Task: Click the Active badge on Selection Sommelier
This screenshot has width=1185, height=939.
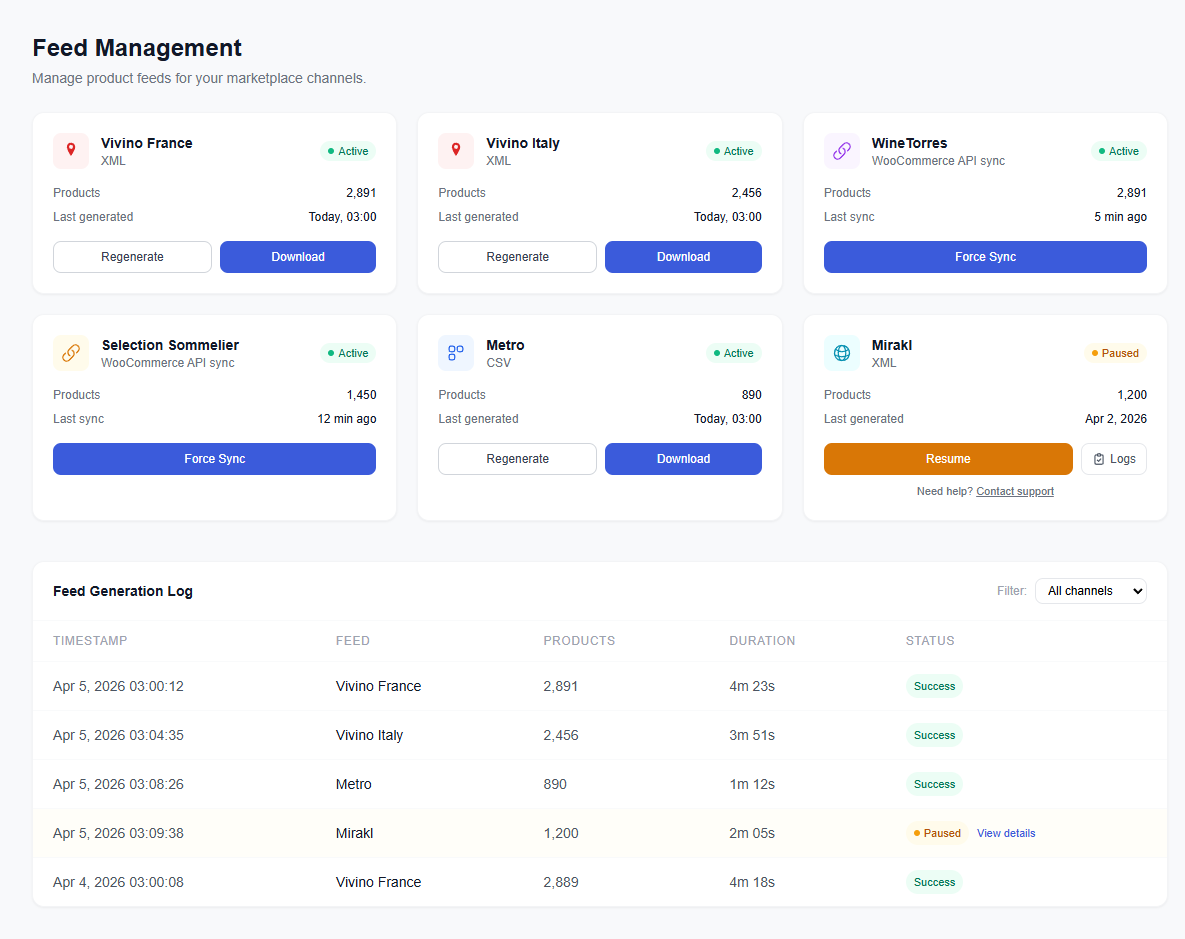Action: (348, 353)
